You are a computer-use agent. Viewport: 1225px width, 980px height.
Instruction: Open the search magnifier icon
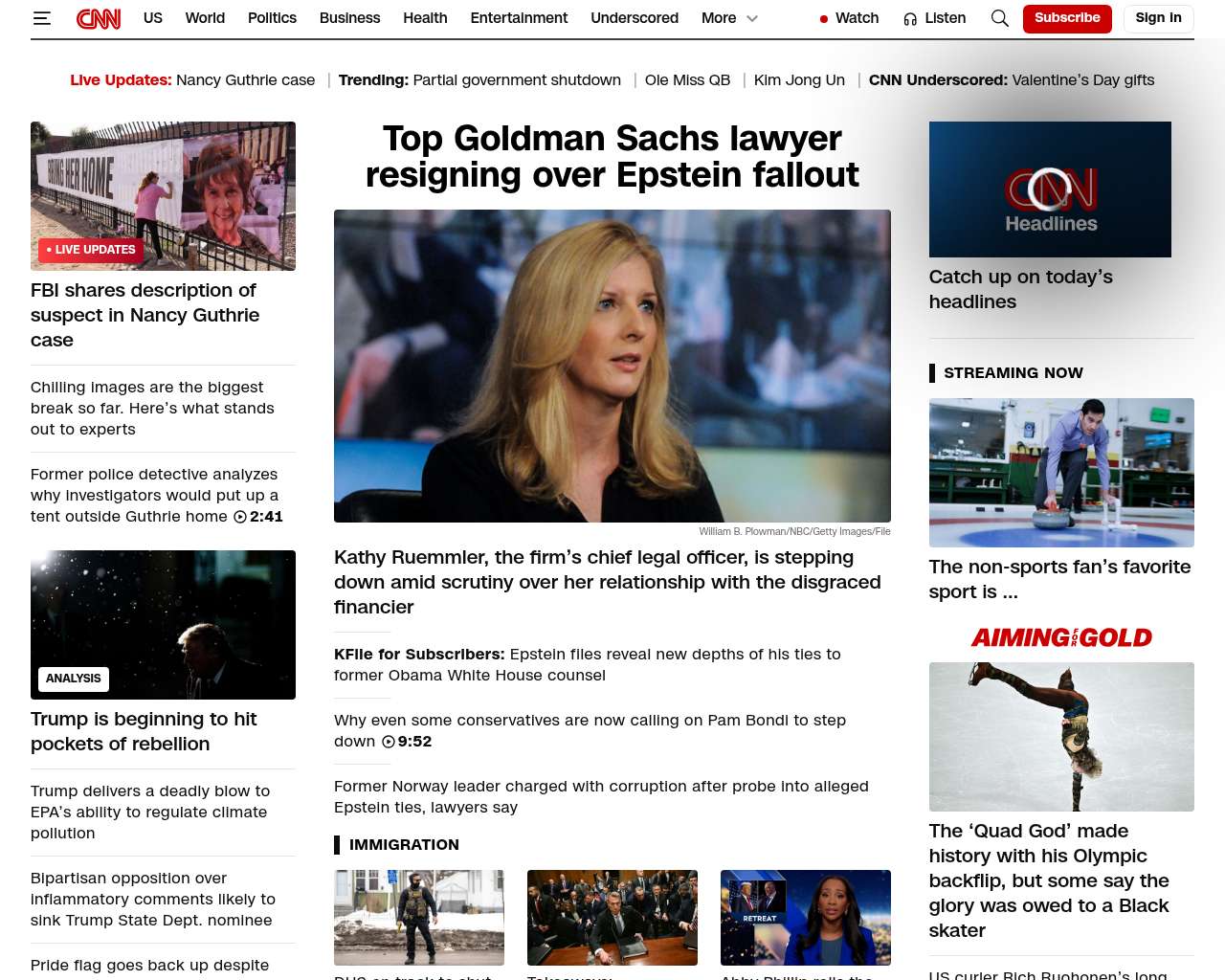[x=999, y=18]
